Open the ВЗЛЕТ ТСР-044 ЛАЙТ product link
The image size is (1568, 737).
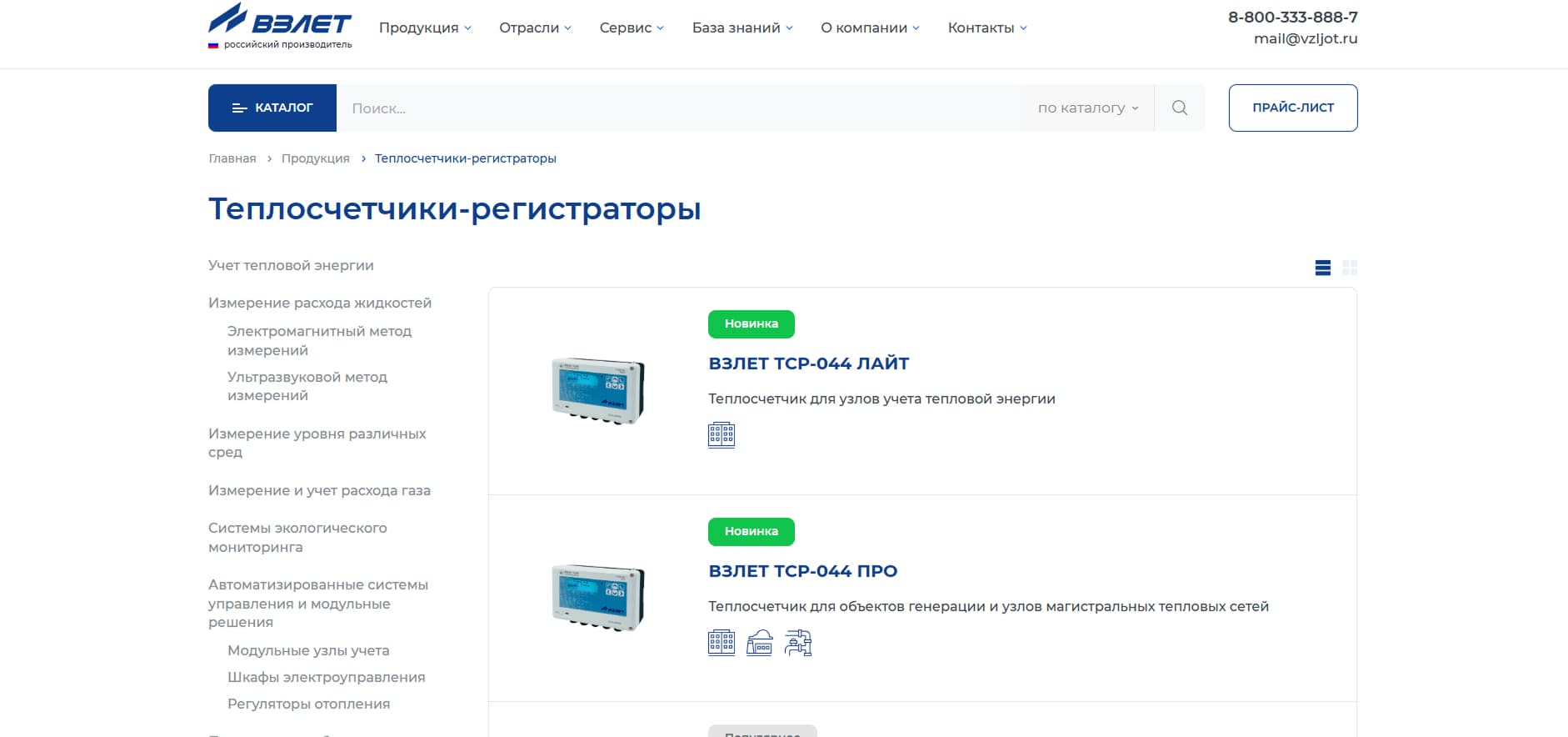pyautogui.click(x=808, y=363)
